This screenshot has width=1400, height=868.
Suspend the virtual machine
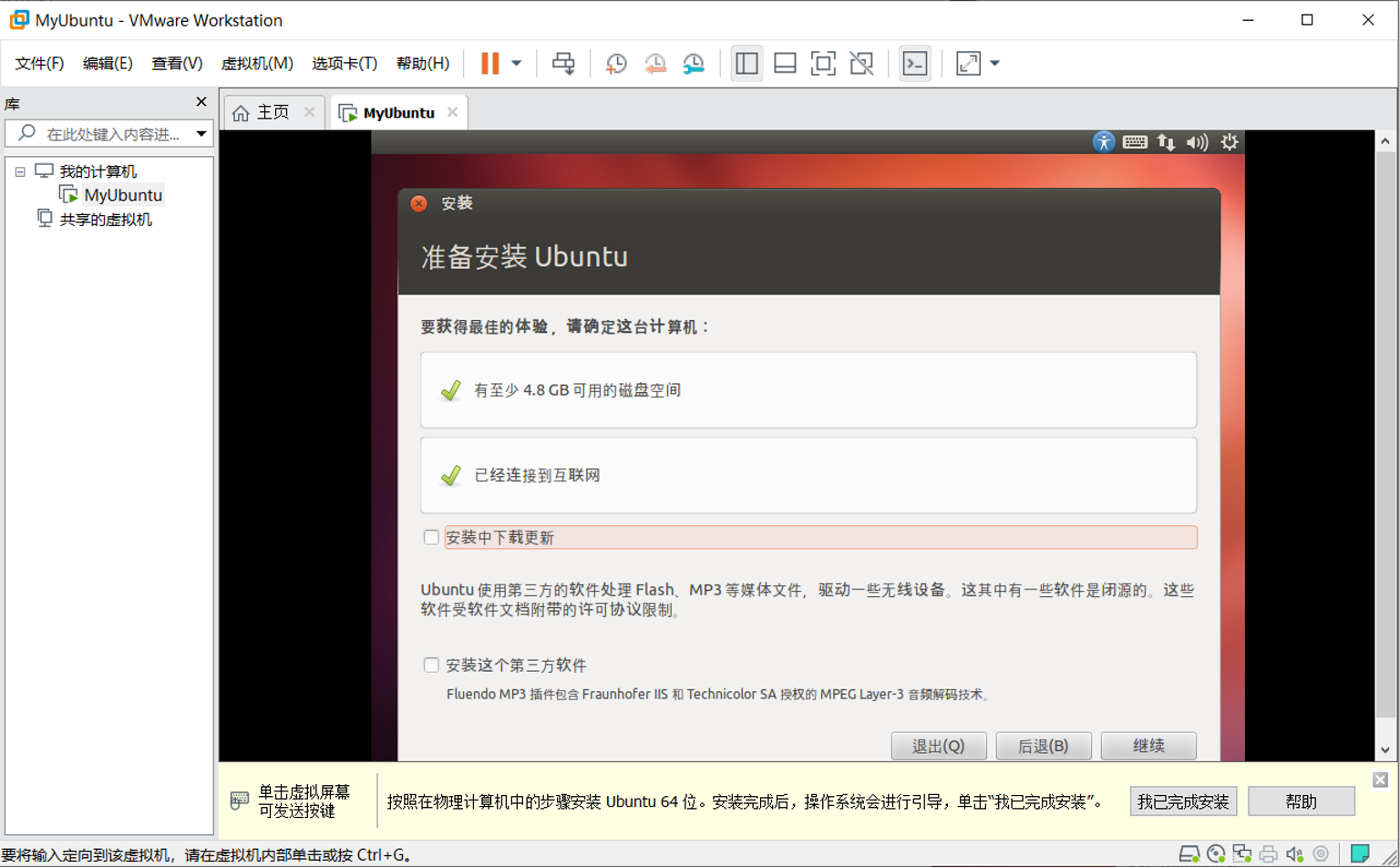point(492,63)
